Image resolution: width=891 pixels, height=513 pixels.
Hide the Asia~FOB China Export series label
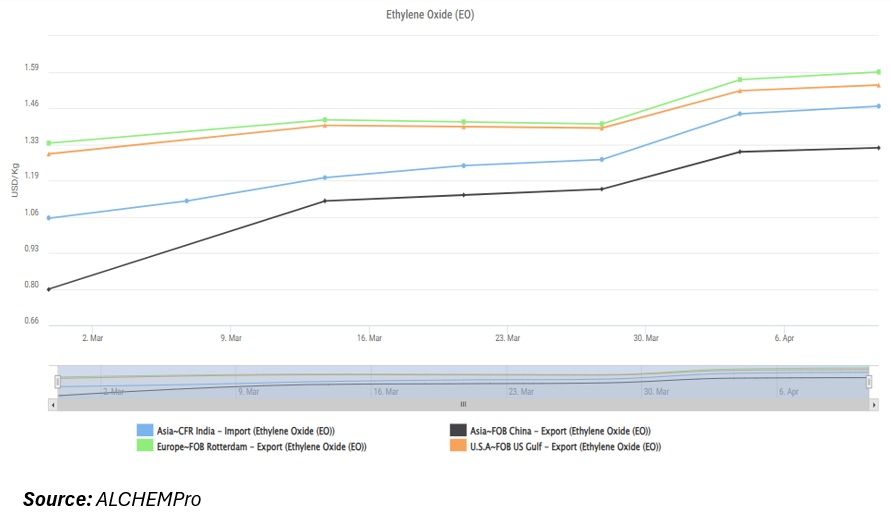(x=560, y=431)
